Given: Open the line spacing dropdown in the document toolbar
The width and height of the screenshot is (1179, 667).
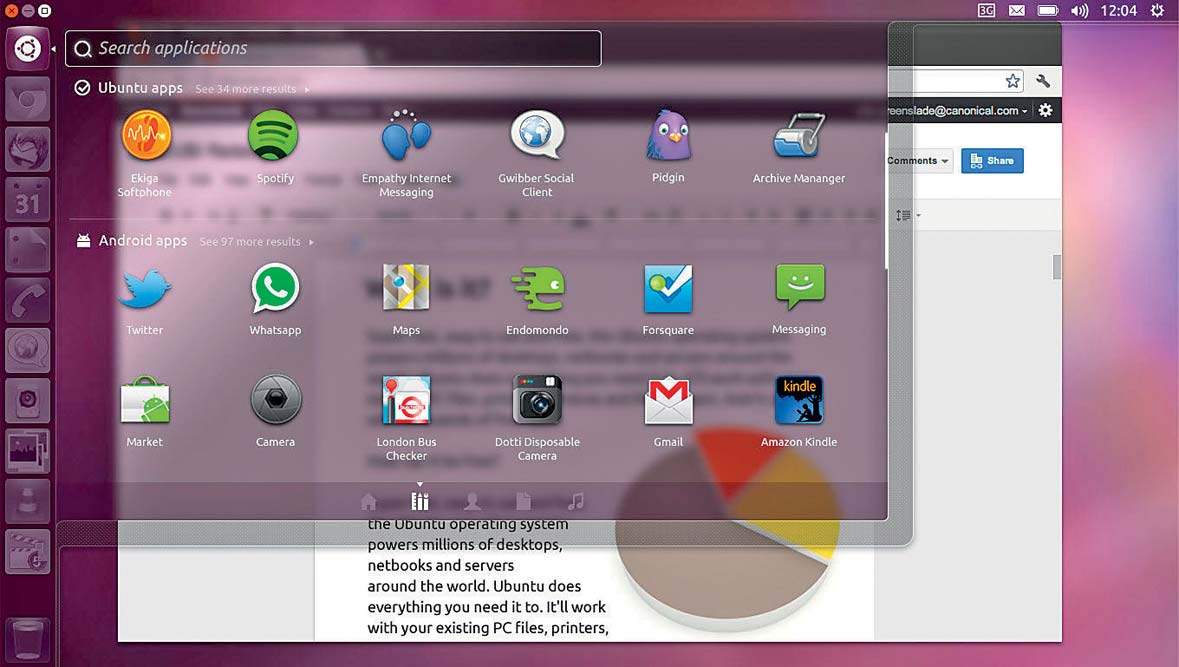Looking at the screenshot, I should [x=908, y=216].
